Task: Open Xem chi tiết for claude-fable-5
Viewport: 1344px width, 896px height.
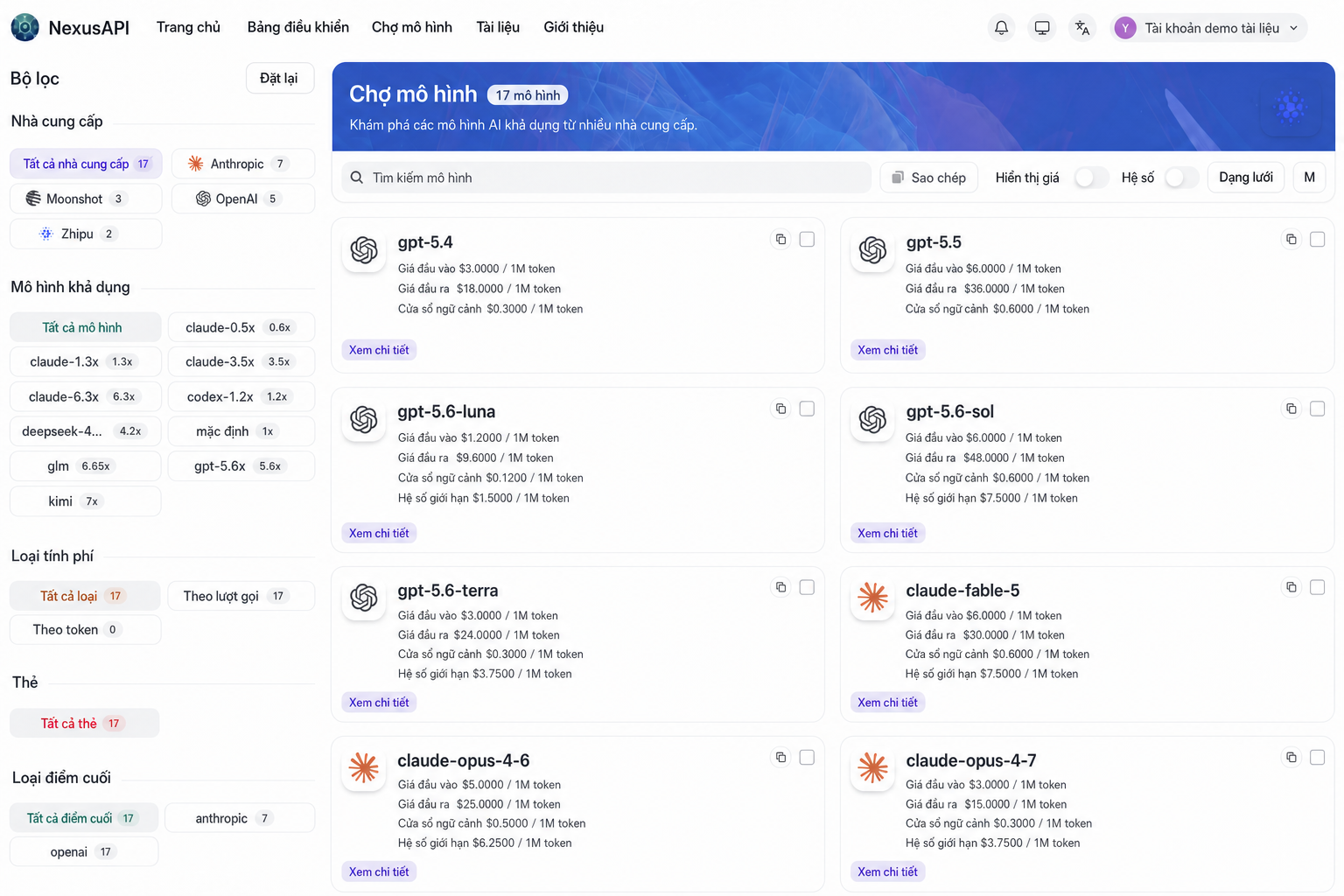Action: (x=887, y=703)
